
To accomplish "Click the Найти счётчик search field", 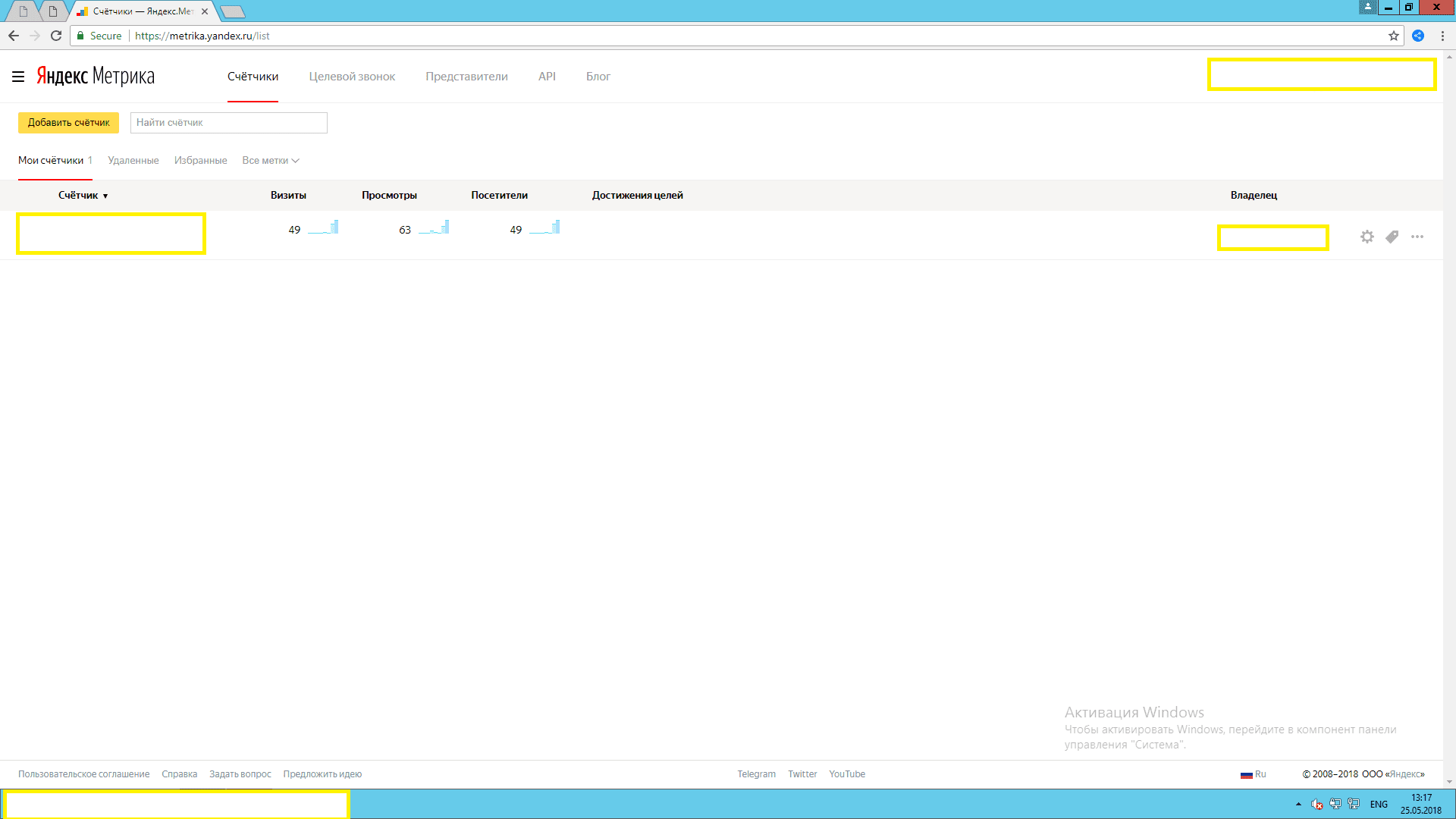I will tap(228, 123).
